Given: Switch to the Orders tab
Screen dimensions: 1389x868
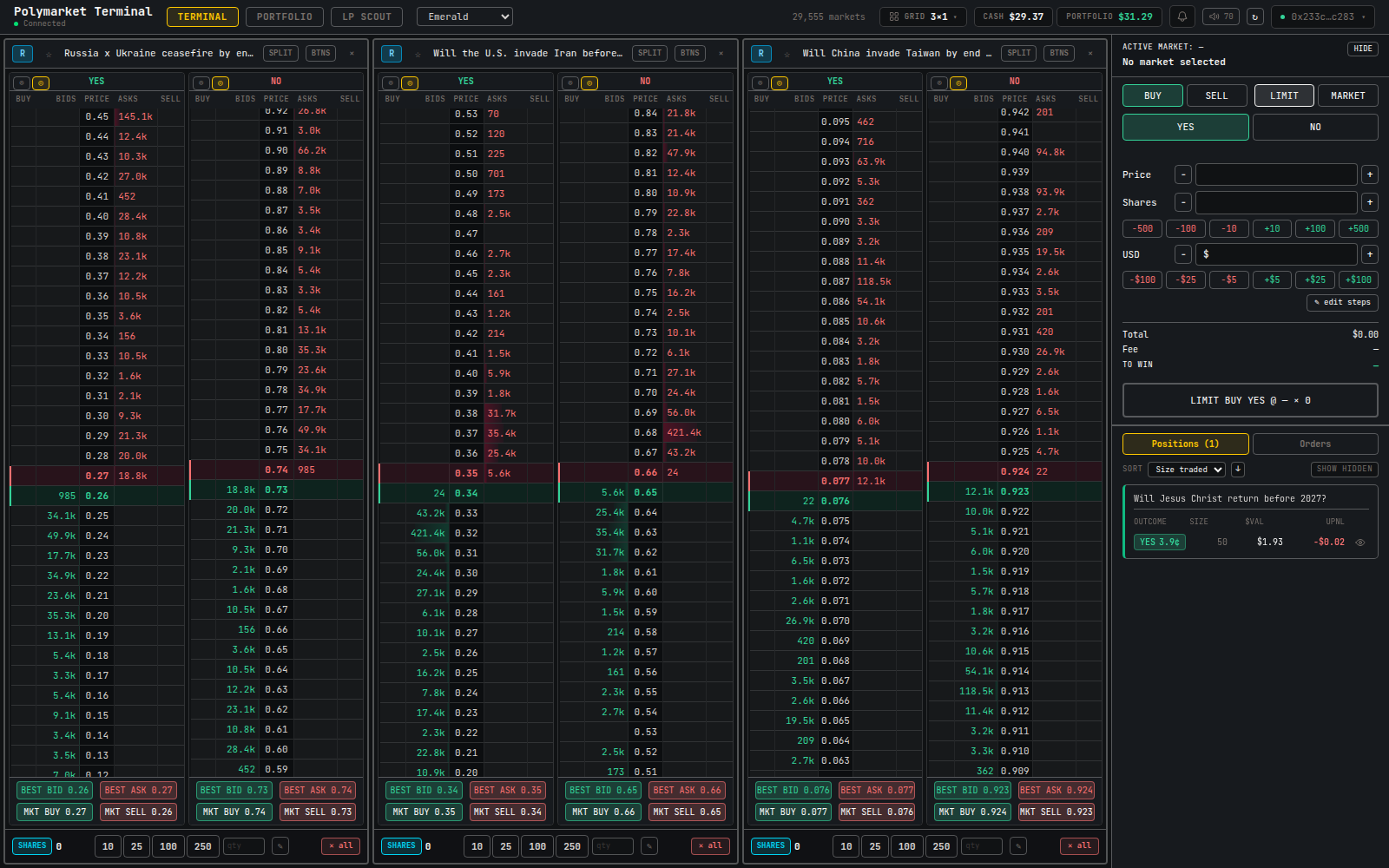Looking at the screenshot, I should pos(1315,444).
